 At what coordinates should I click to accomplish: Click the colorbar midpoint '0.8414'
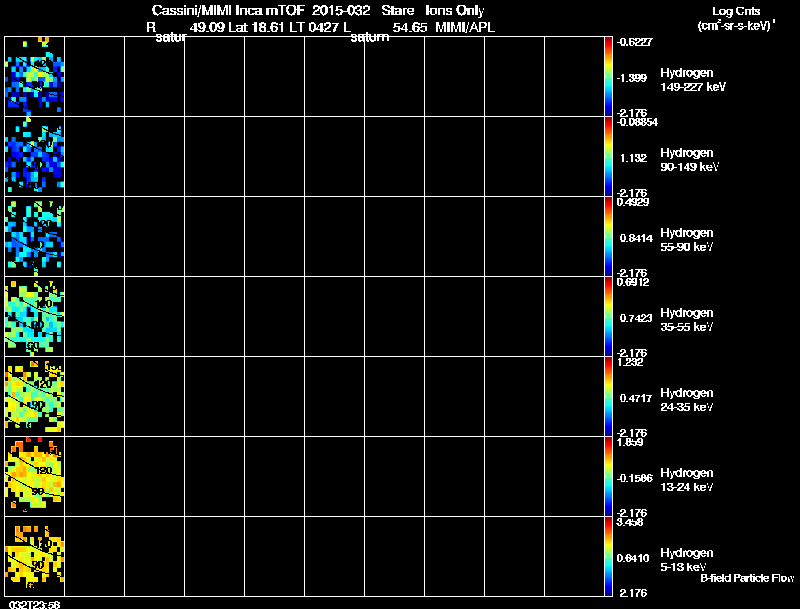pos(636,238)
